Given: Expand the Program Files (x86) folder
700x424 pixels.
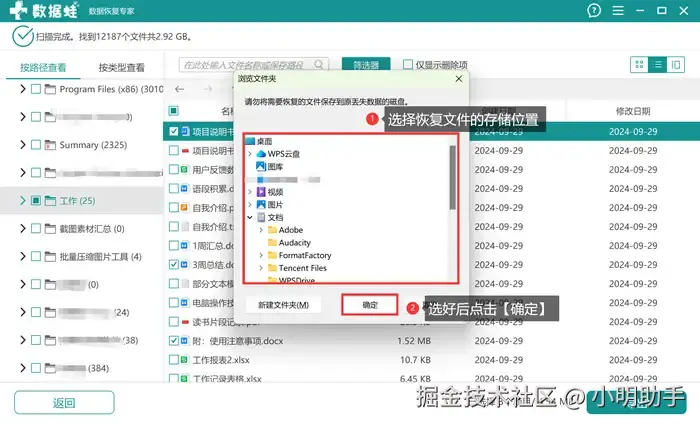Looking at the screenshot, I should pos(22,89).
